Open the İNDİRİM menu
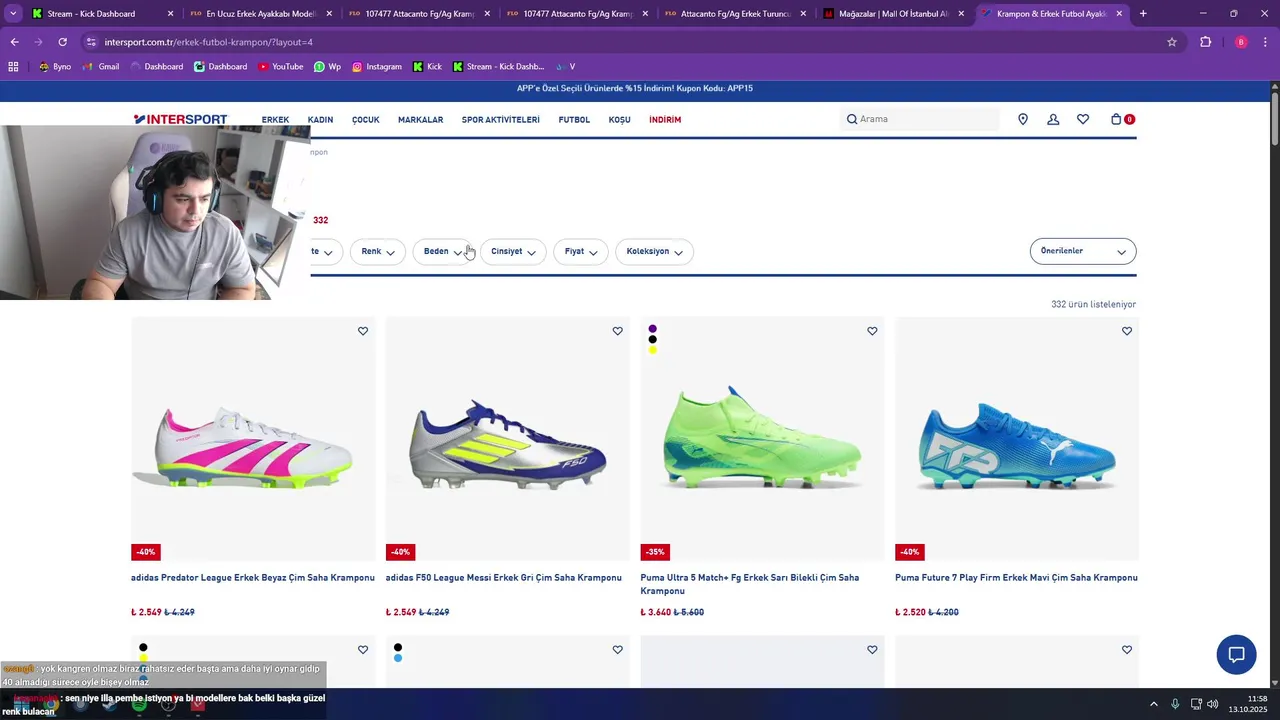This screenshot has width=1280, height=720. [x=665, y=120]
